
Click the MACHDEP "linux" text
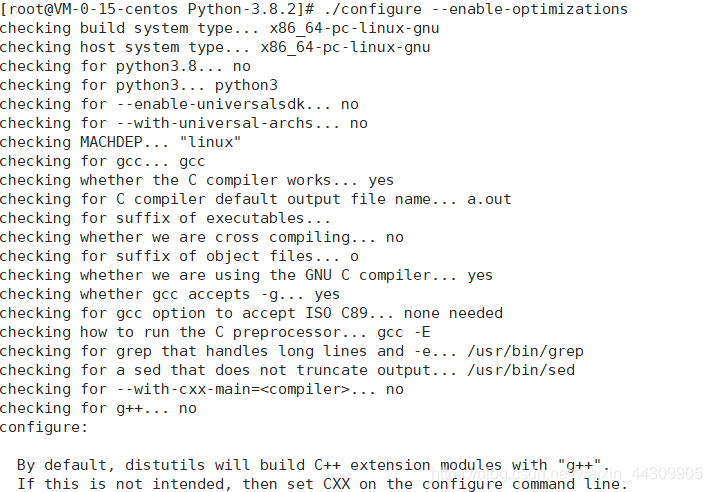click(x=160, y=142)
